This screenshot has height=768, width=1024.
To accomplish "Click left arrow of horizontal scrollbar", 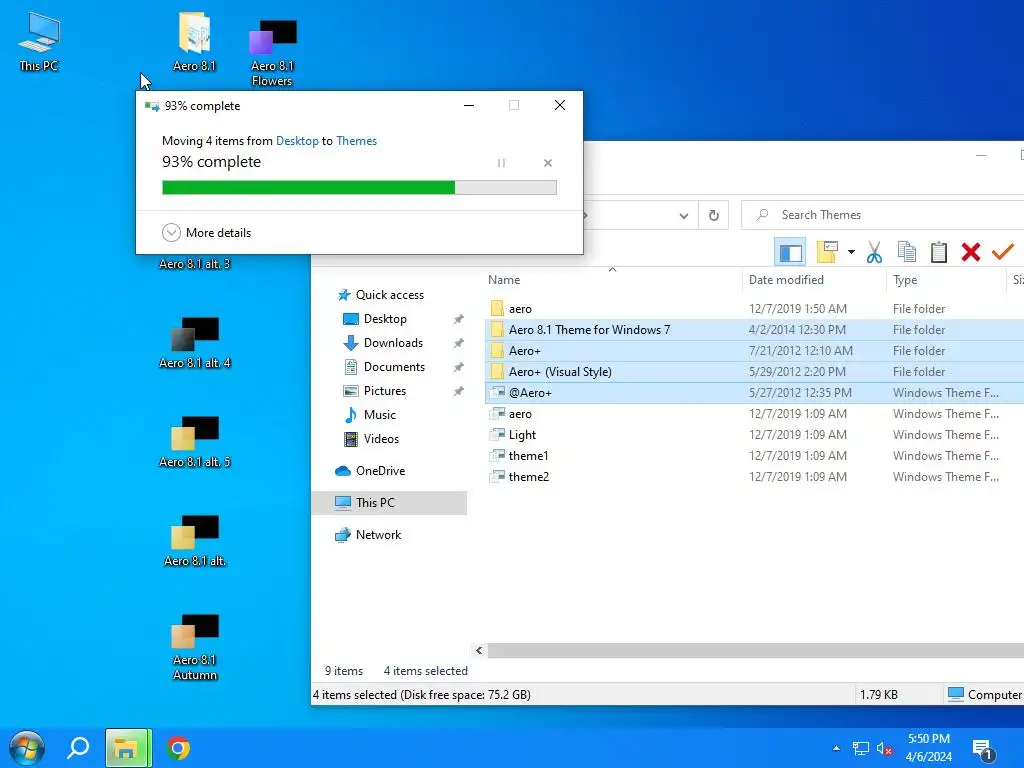I will click(x=479, y=650).
